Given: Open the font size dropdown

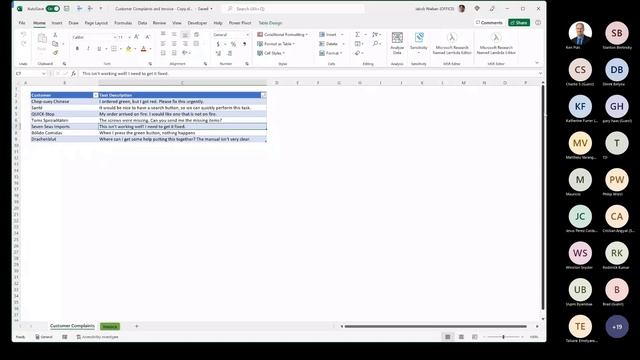Looking at the screenshot, I should click(129, 37).
